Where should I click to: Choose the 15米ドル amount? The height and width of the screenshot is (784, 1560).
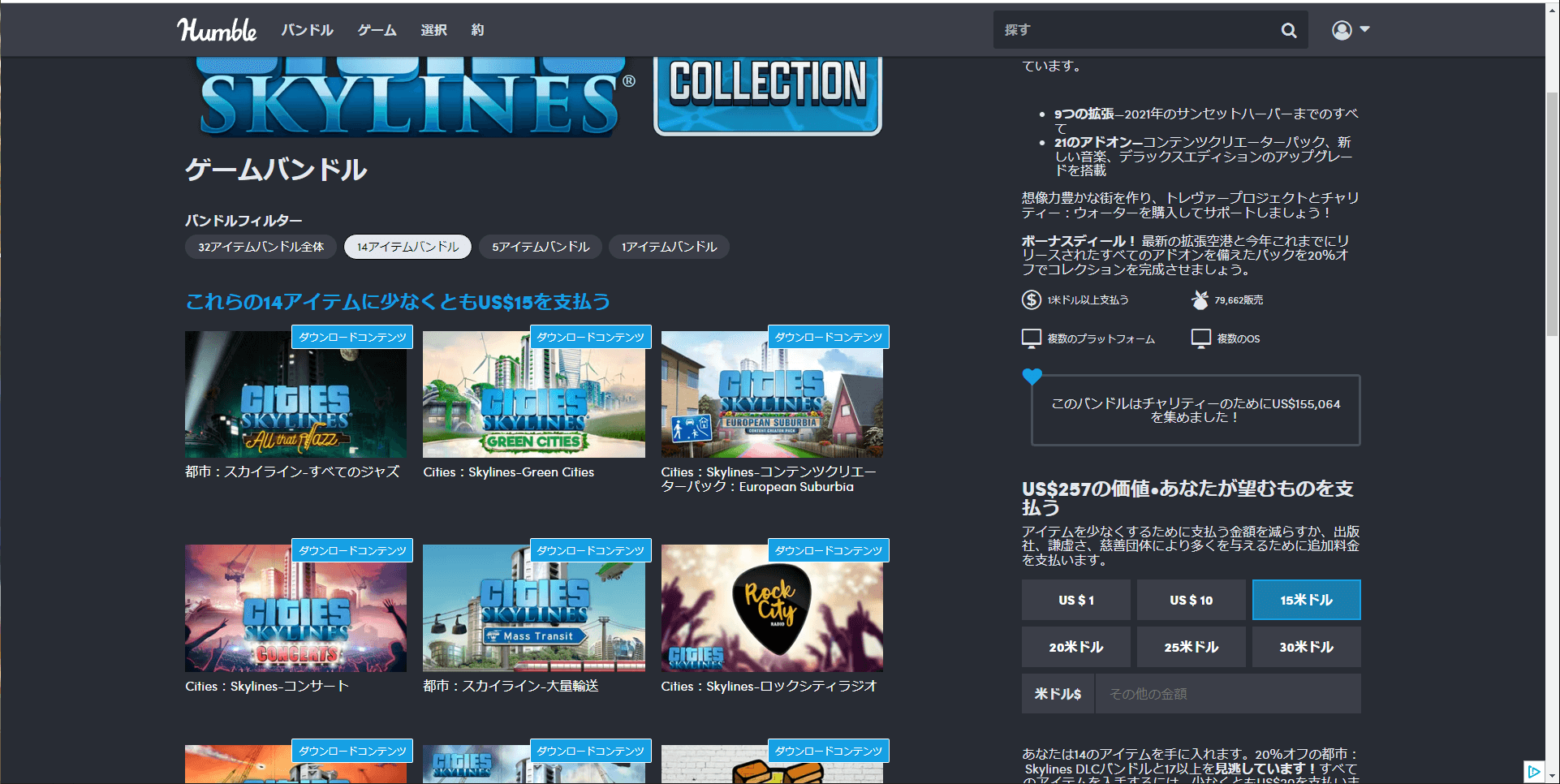pyautogui.click(x=1306, y=600)
